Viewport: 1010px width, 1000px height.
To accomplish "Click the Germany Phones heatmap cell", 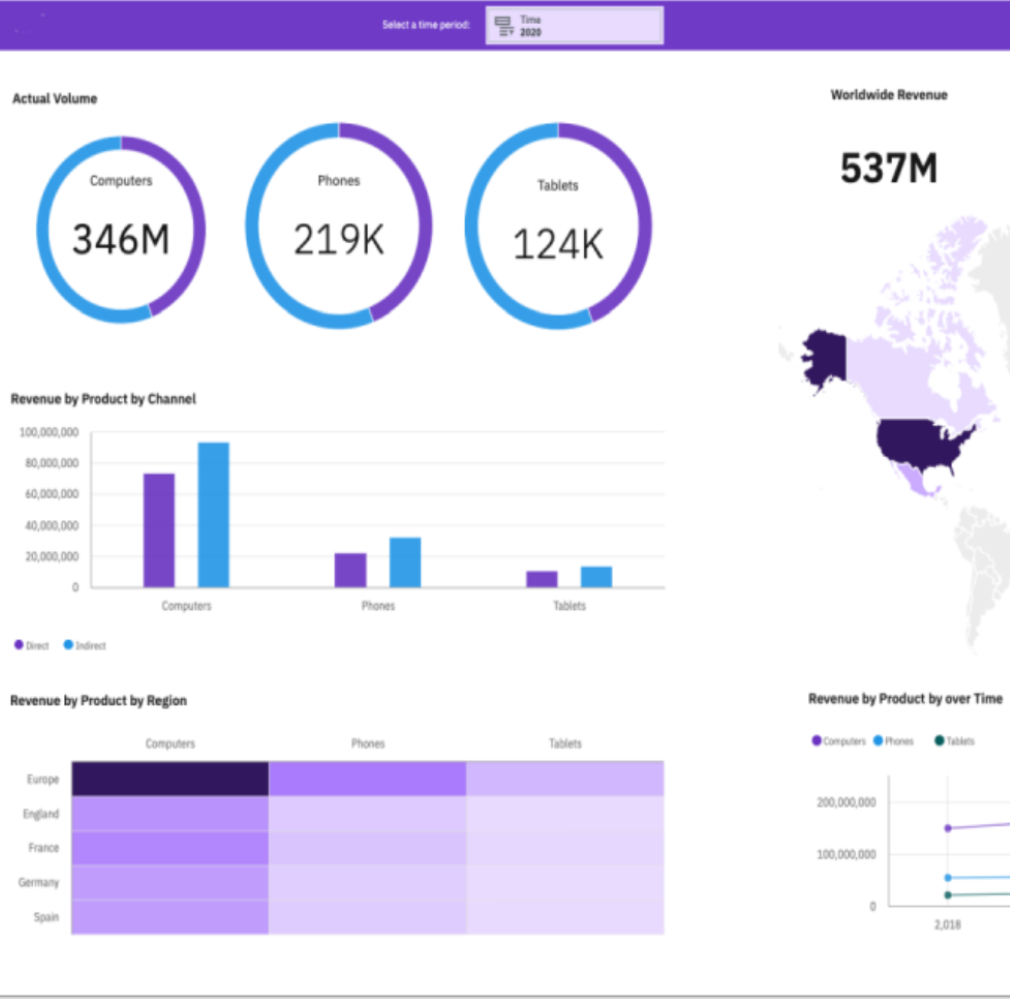I will pyautogui.click(x=367, y=882).
